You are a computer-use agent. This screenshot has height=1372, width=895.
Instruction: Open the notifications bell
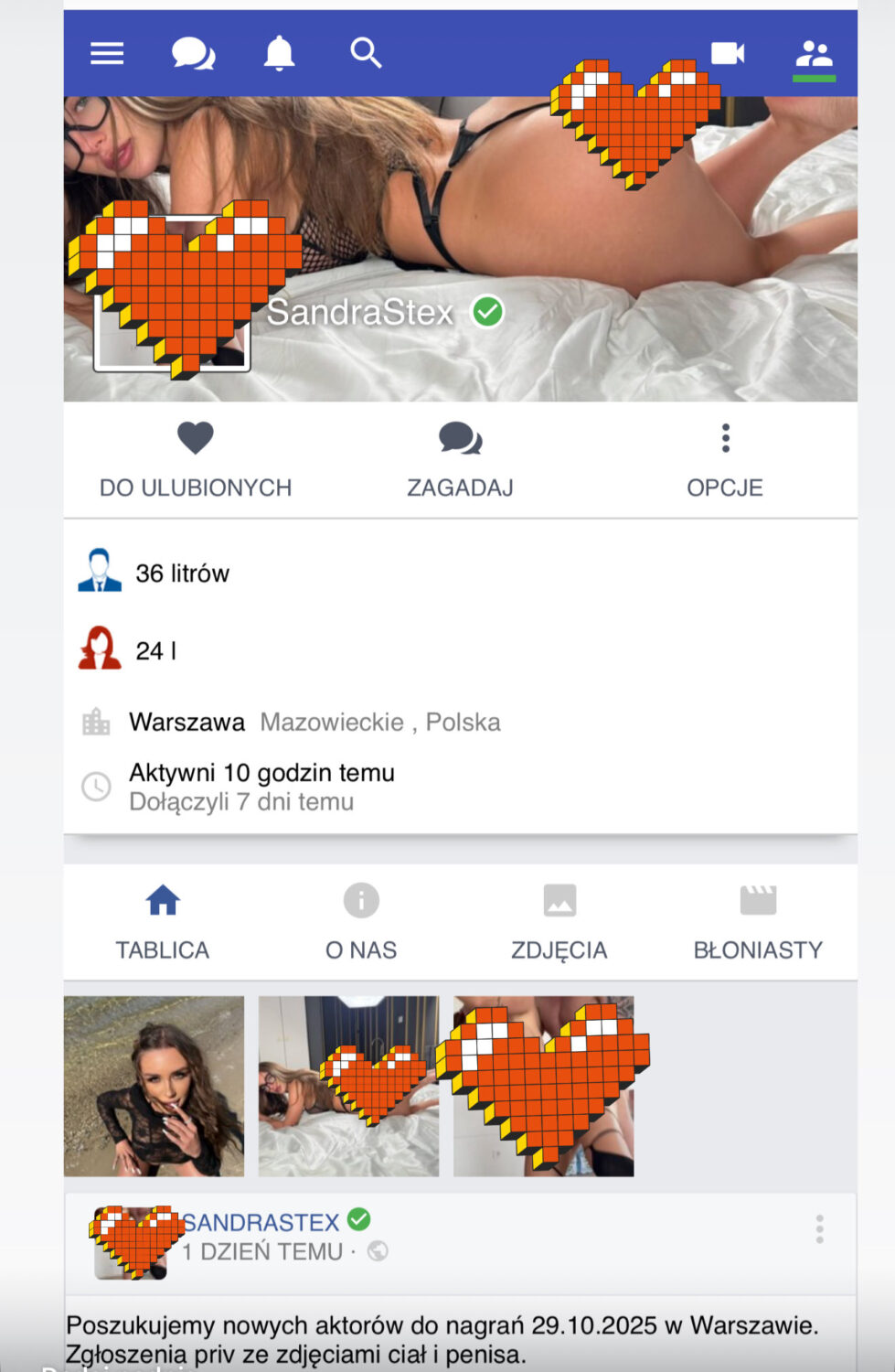[x=279, y=54]
